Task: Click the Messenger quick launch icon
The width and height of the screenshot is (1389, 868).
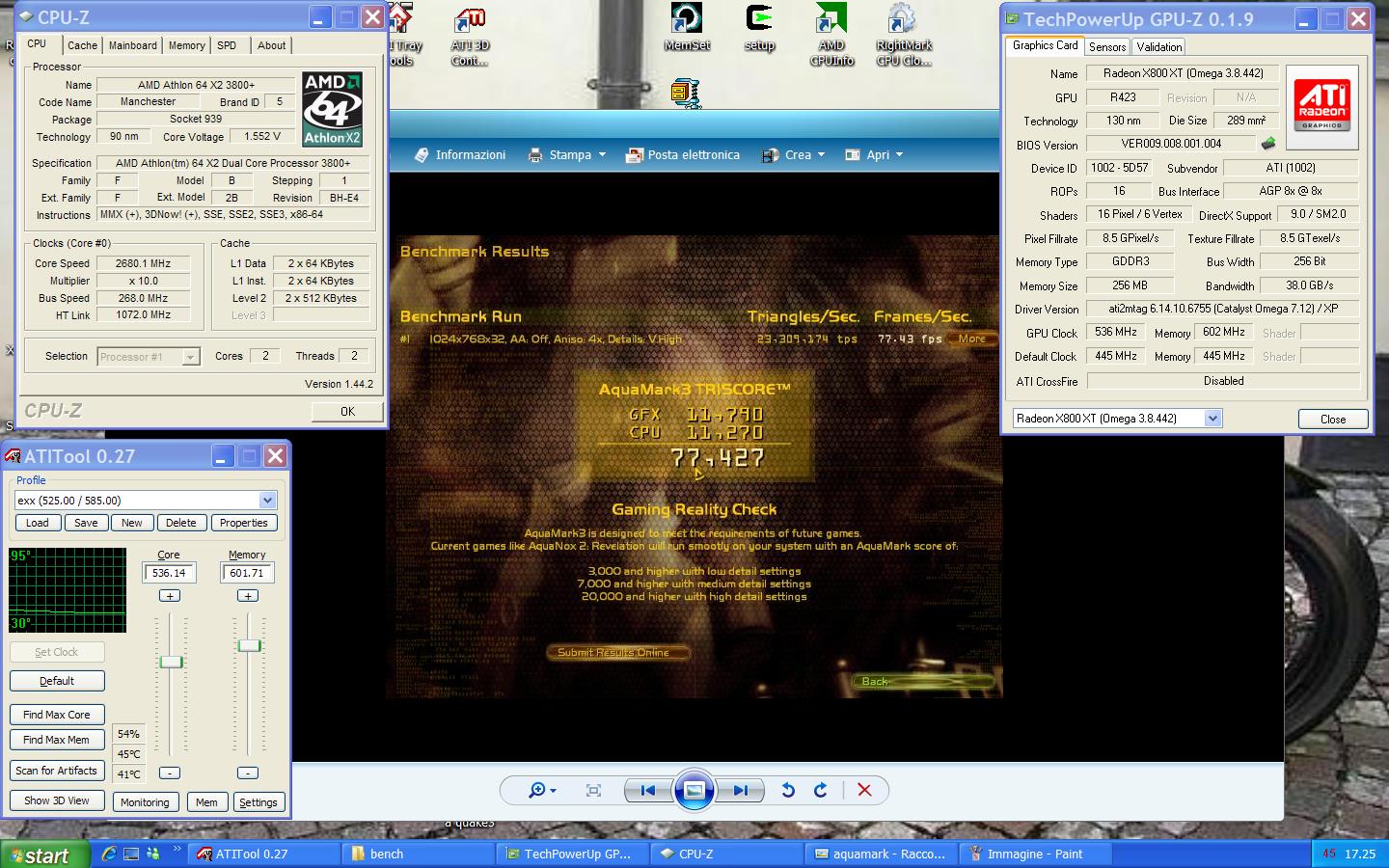Action: 152,854
